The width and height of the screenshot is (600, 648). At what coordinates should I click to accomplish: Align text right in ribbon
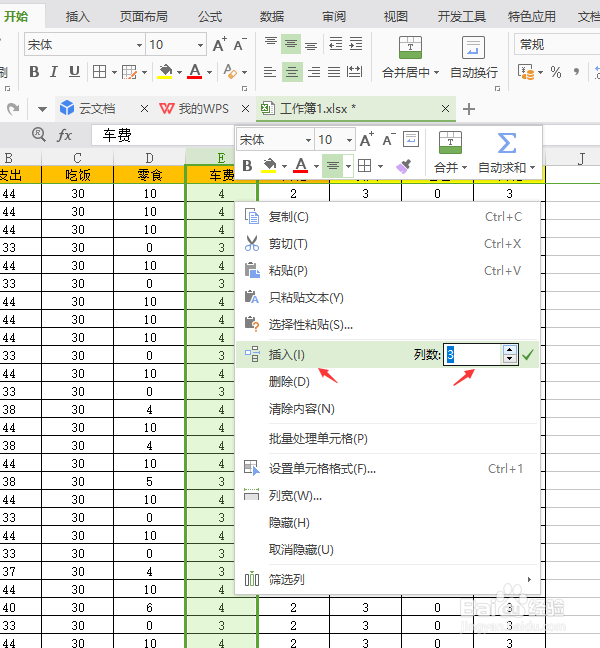pos(314,72)
